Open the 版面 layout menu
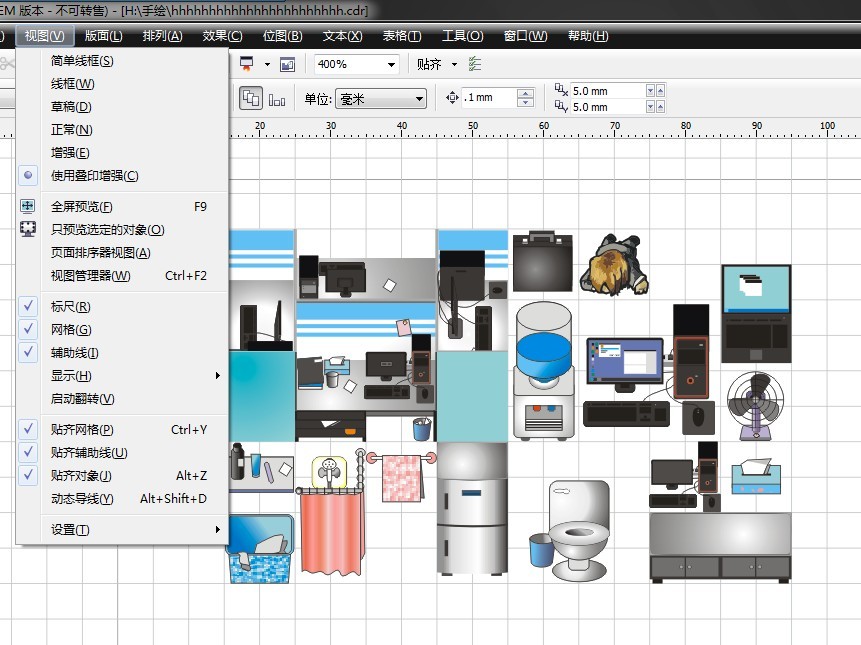This screenshot has width=861, height=645. pos(103,36)
